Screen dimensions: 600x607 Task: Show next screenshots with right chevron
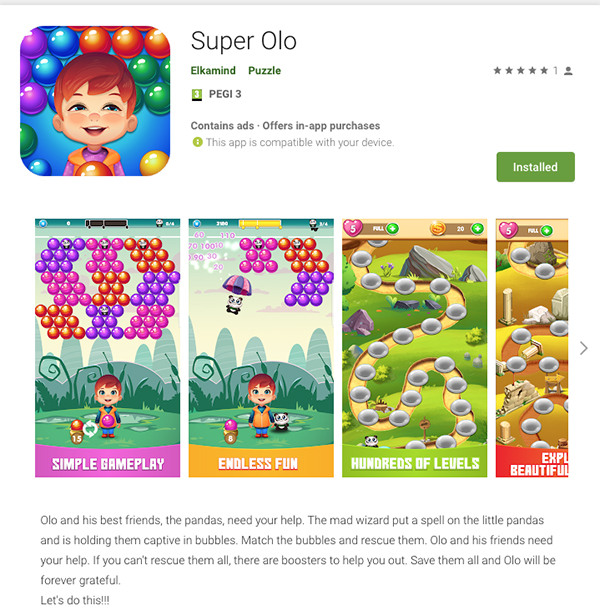click(x=584, y=348)
